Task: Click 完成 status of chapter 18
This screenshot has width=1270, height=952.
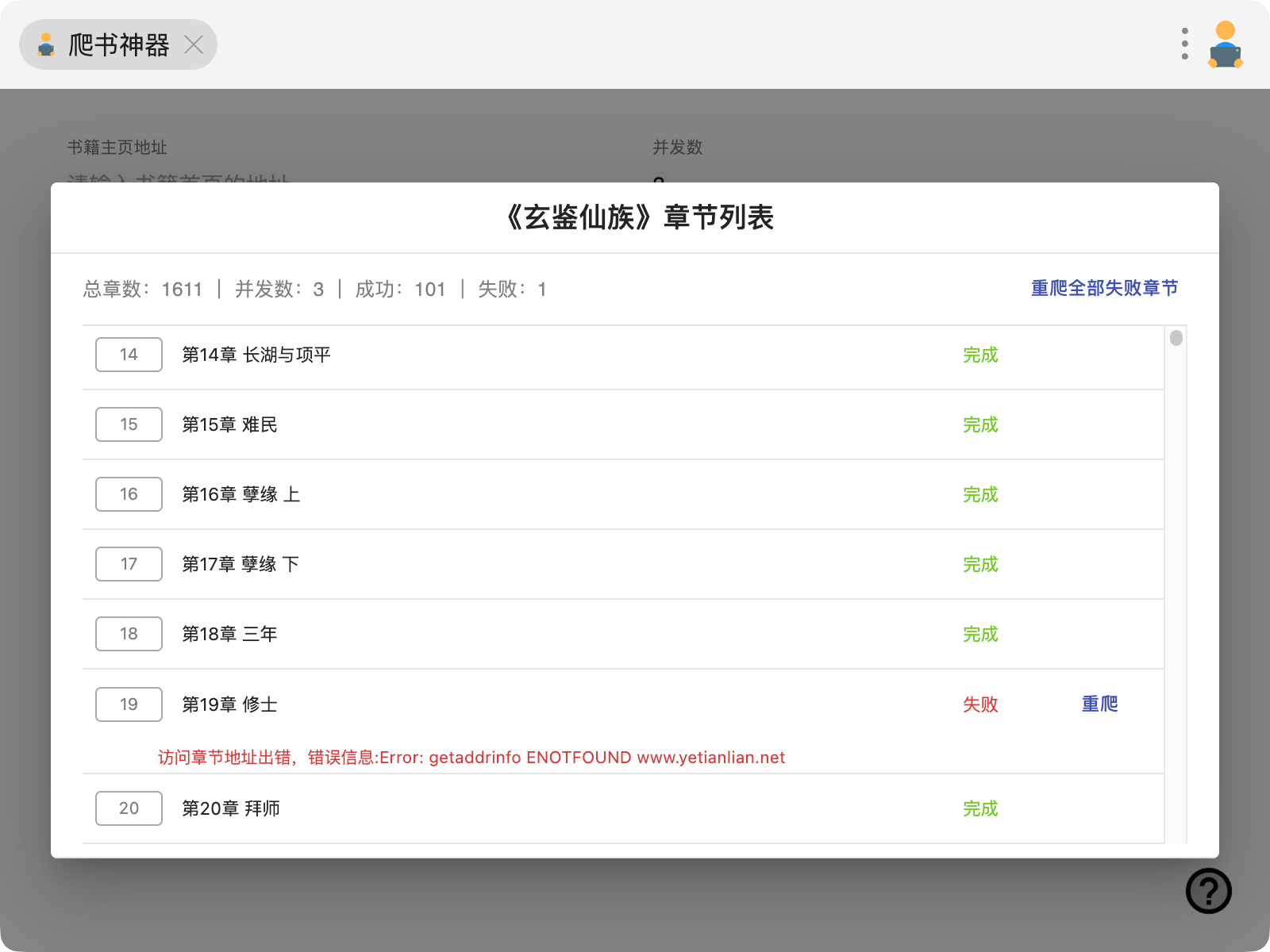Action: point(980,634)
